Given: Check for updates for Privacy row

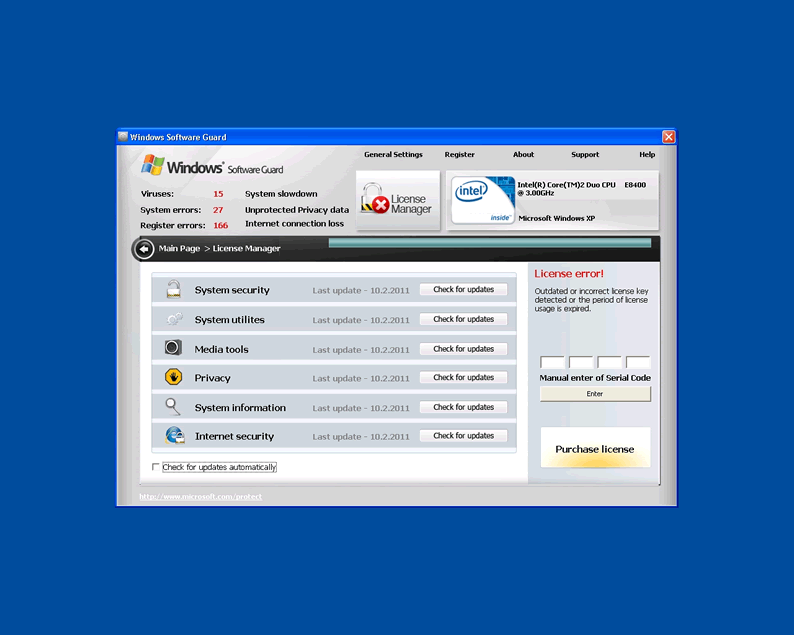Looking at the screenshot, I should point(463,378).
